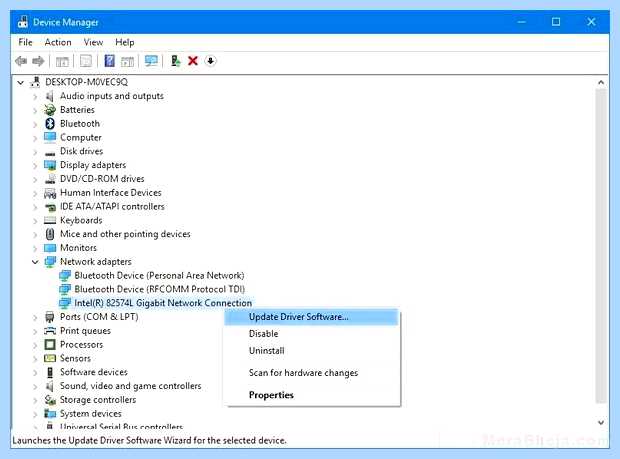Click the action pane toolbar icon
Viewport: 620px width, 459px height.
[127, 61]
